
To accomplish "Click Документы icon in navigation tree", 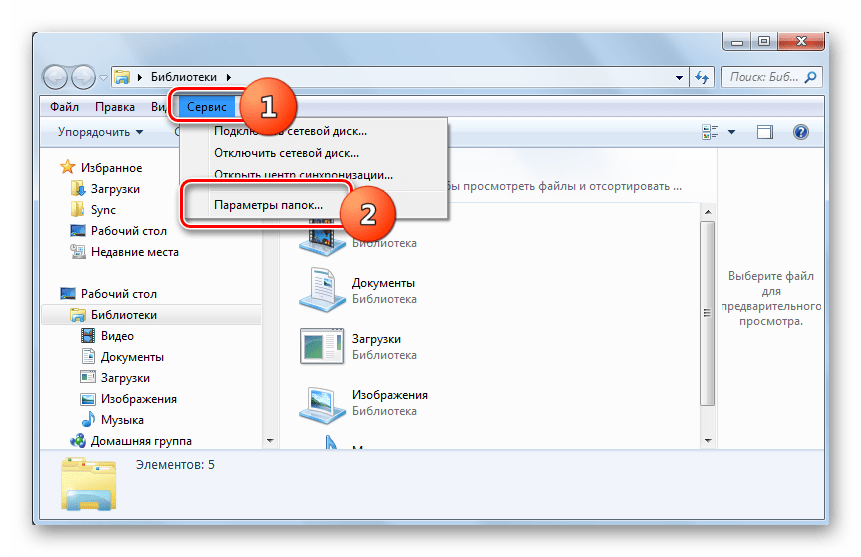I will 88,356.
